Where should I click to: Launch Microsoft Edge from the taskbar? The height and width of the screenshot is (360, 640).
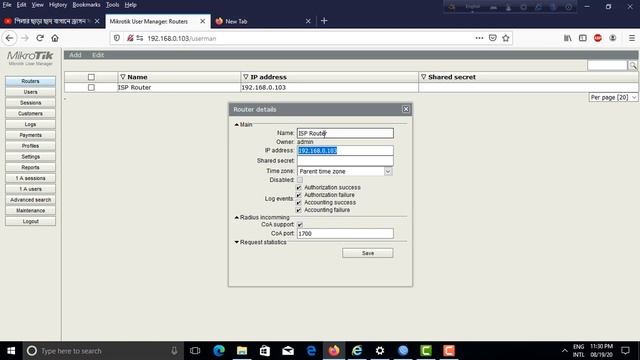(219, 351)
